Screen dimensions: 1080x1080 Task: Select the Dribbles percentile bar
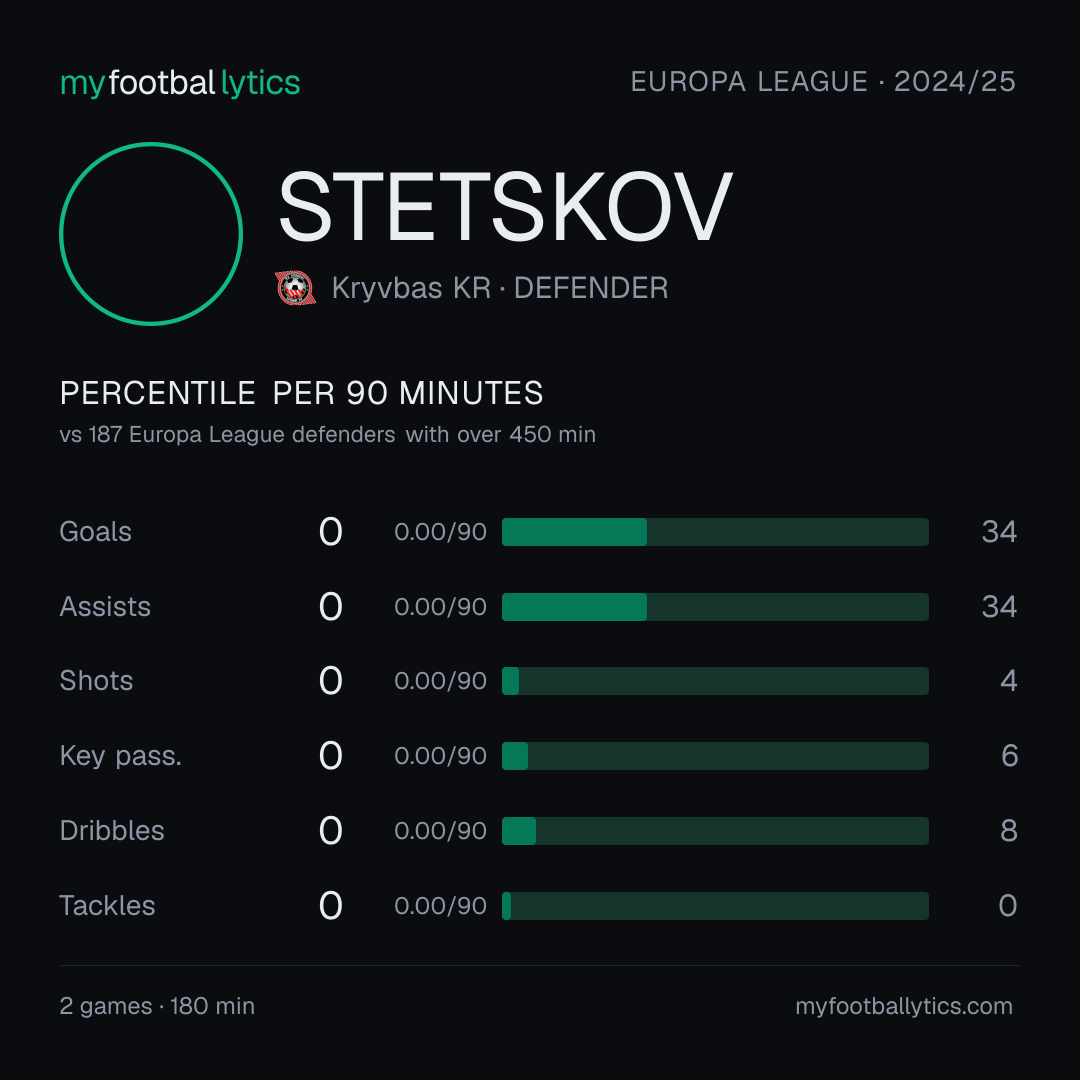[x=715, y=831]
